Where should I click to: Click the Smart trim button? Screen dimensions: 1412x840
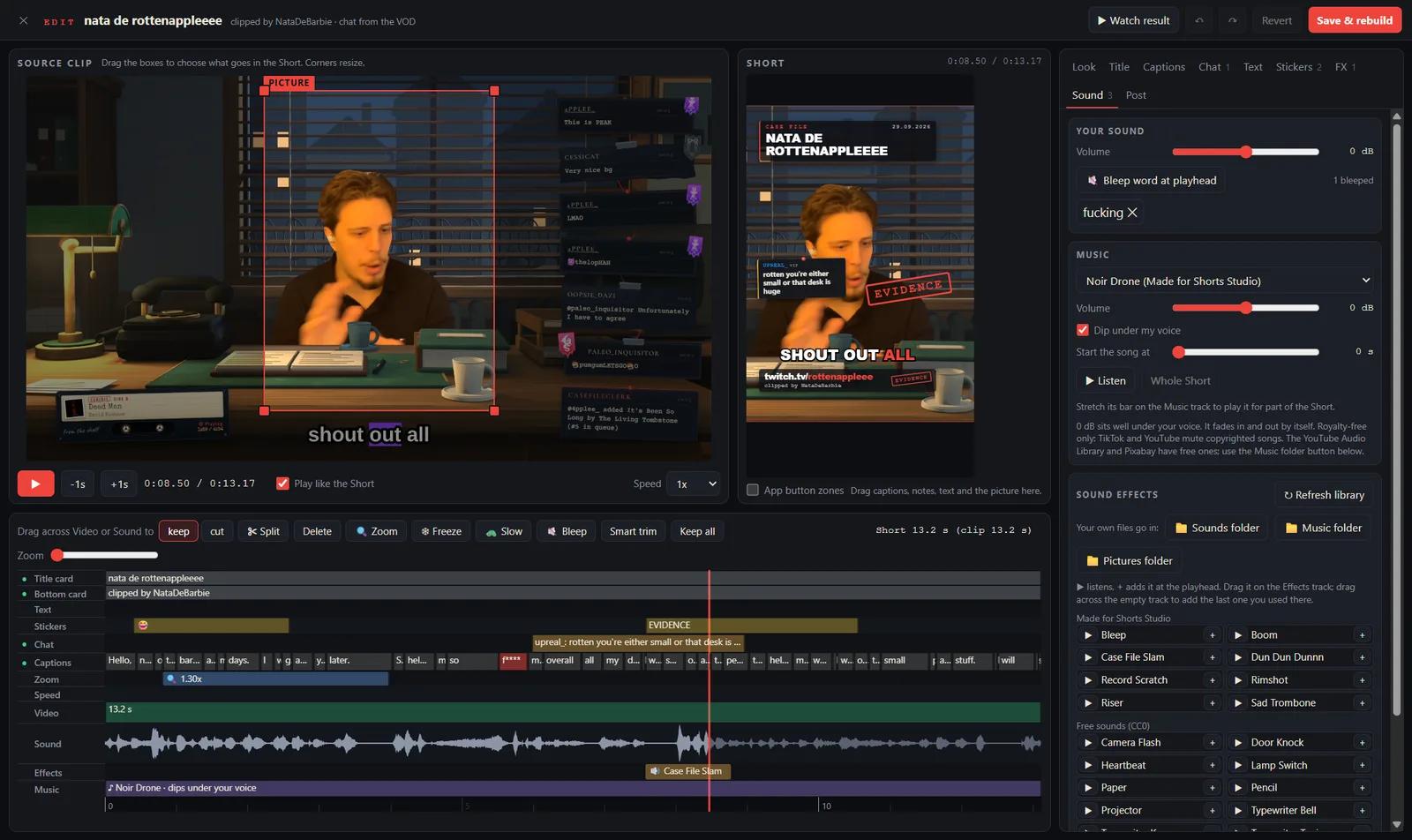tap(633, 531)
